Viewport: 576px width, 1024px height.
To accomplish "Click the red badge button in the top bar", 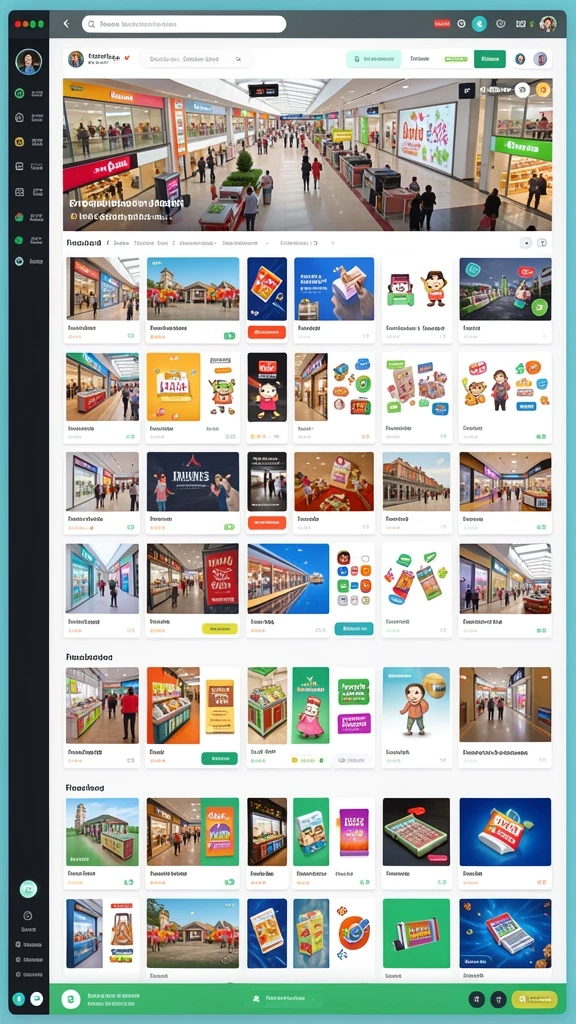I will [443, 24].
